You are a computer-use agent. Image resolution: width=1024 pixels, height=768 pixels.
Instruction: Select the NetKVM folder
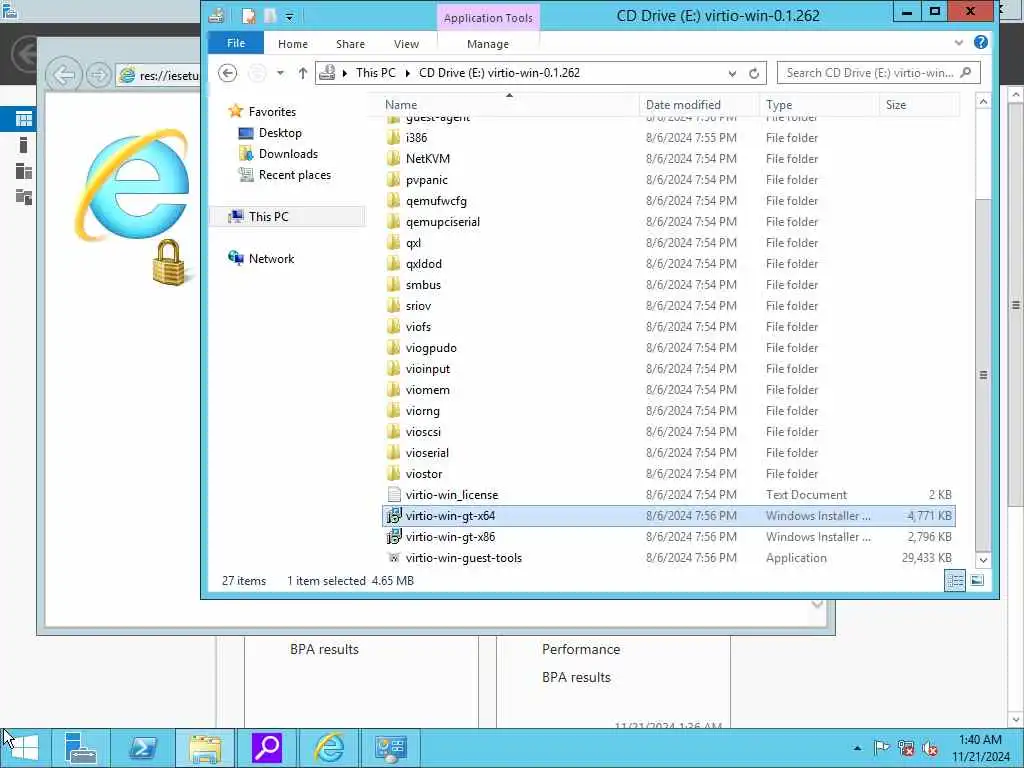tap(428, 159)
